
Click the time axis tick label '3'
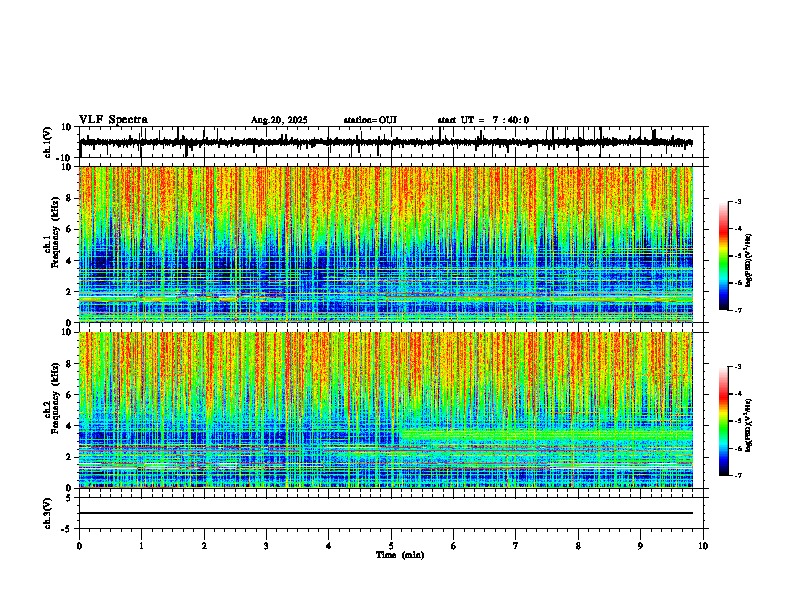pos(266,545)
